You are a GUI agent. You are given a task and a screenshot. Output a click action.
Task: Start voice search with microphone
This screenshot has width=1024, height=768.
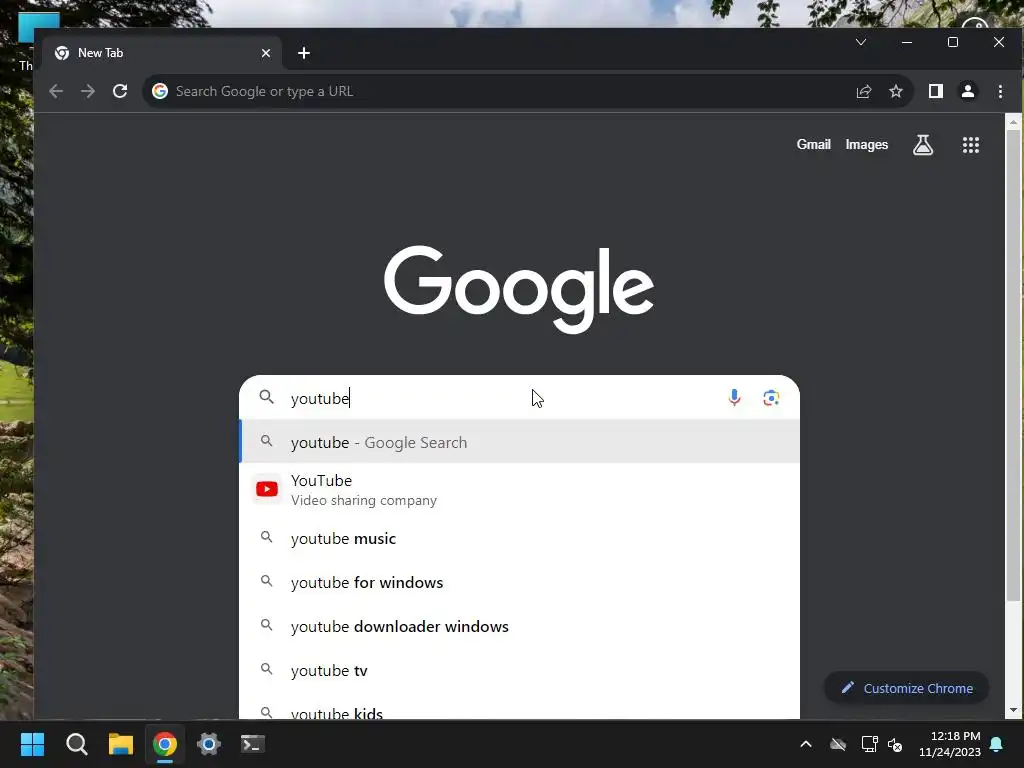tap(734, 398)
